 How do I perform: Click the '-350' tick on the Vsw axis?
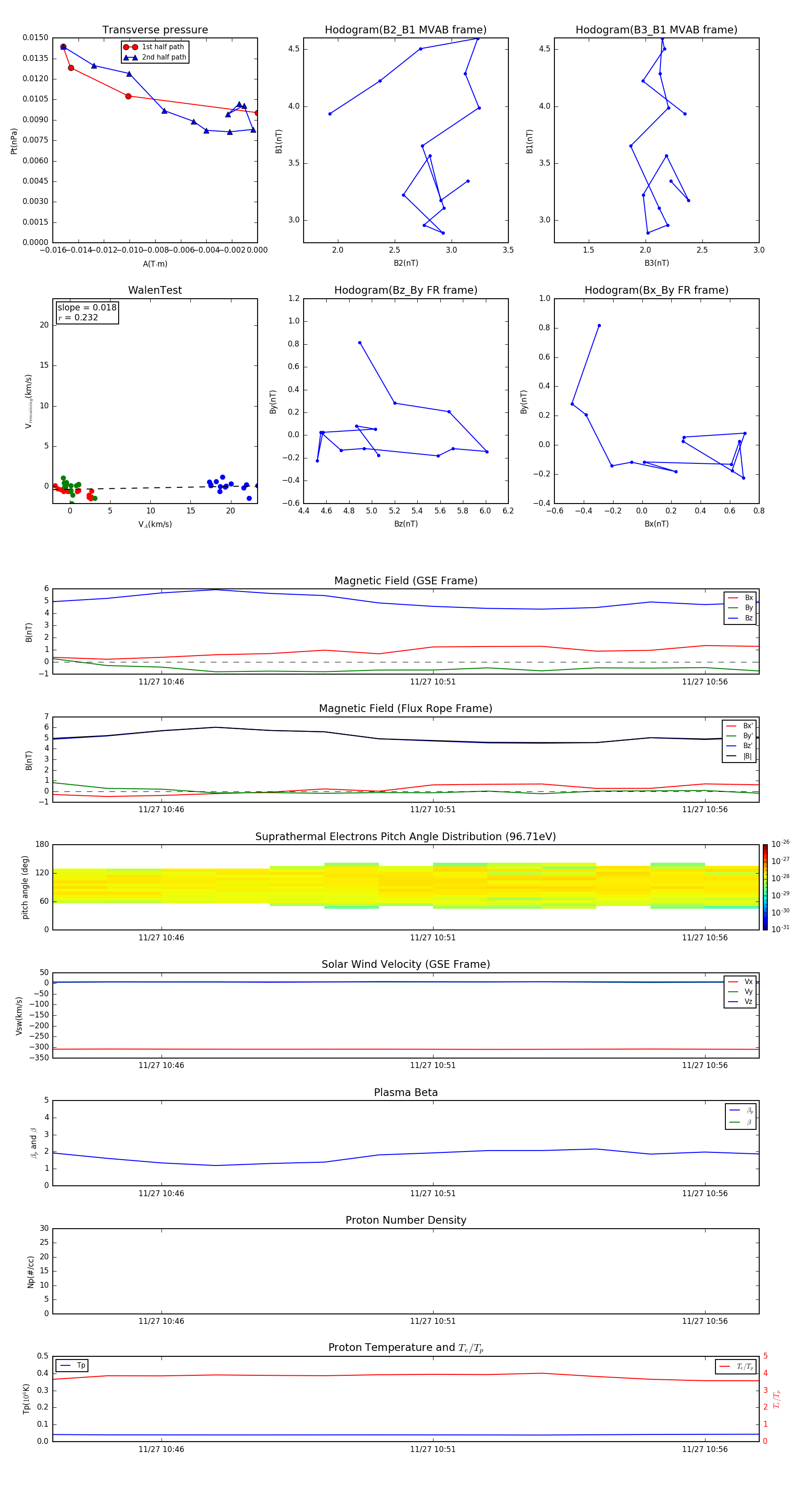tap(39, 1058)
